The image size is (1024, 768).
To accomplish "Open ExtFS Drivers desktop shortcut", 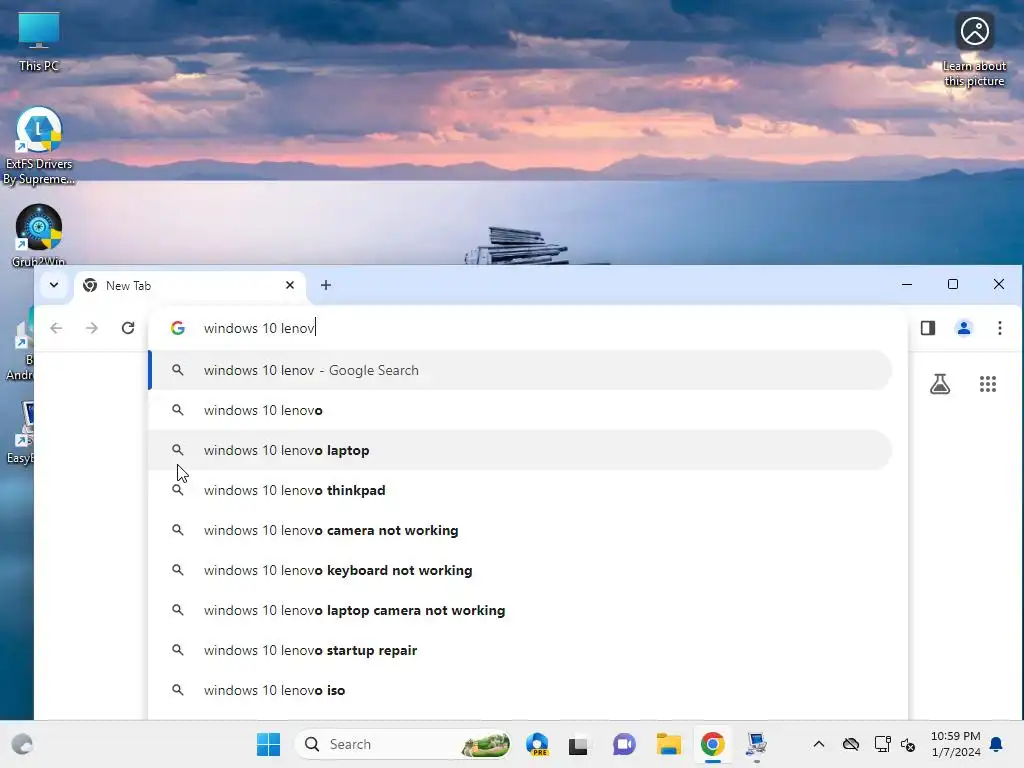I will pyautogui.click(x=39, y=145).
